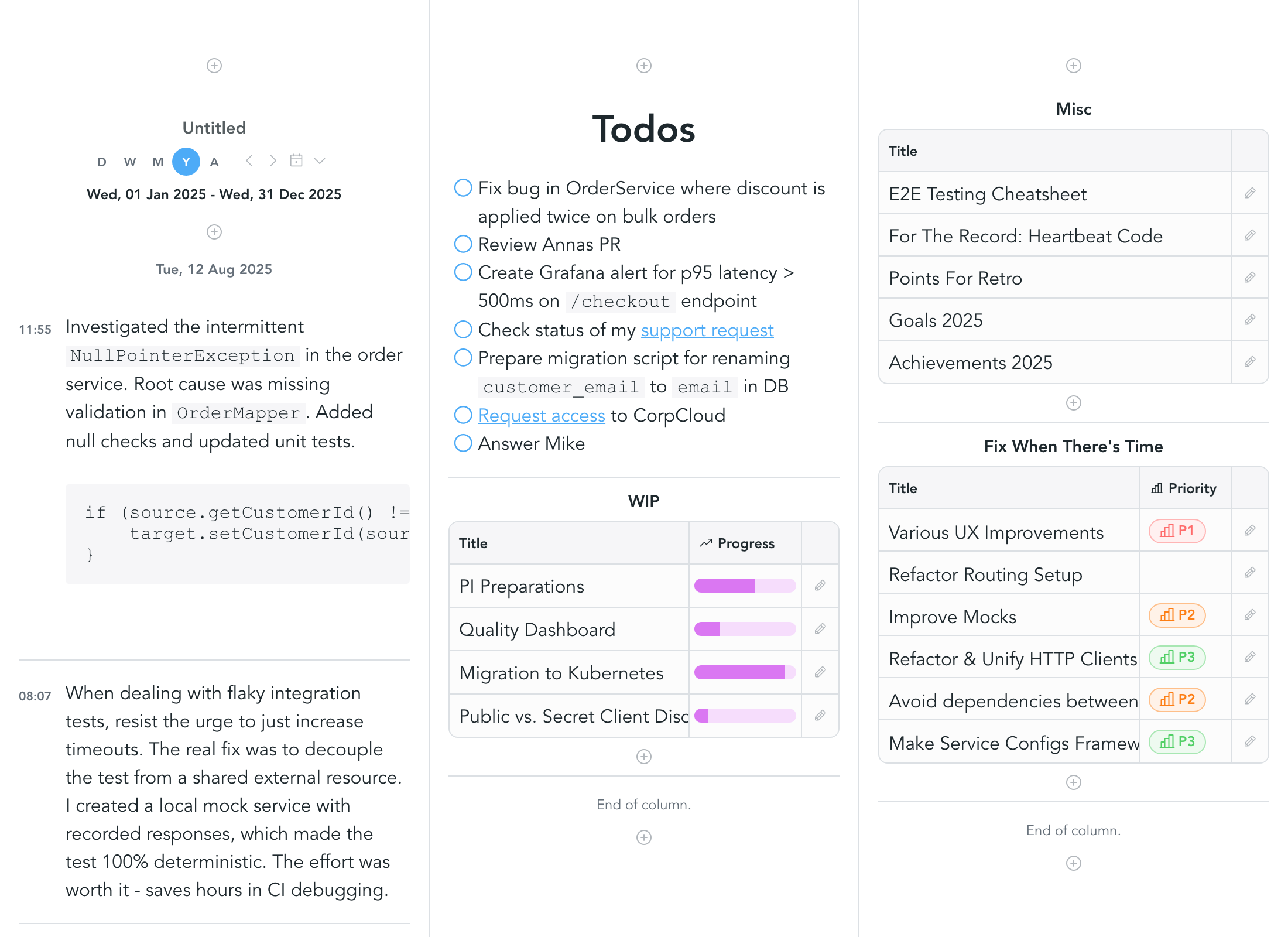Mark the Answer Mike todo as done

pyautogui.click(x=463, y=443)
